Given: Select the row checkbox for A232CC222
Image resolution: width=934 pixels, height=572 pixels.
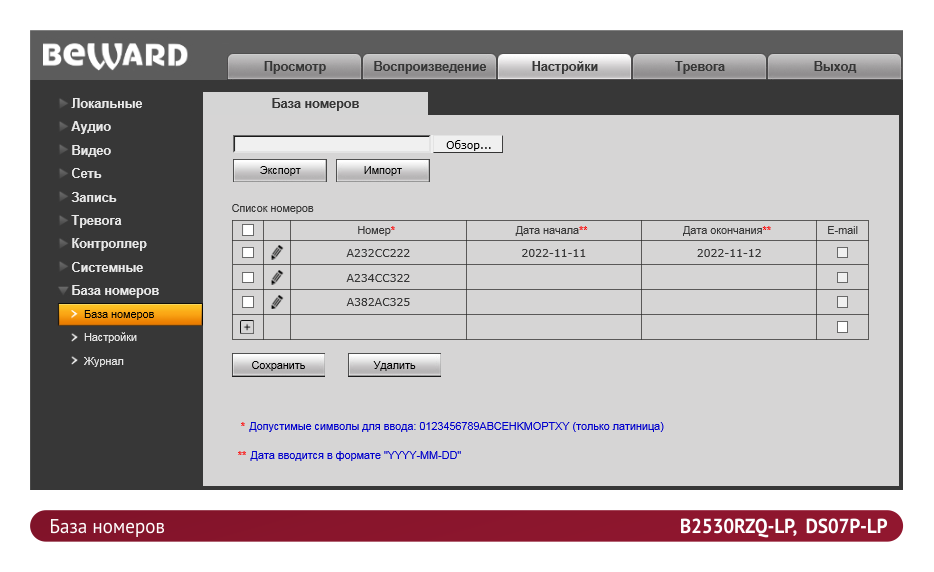Looking at the screenshot, I should (x=248, y=253).
